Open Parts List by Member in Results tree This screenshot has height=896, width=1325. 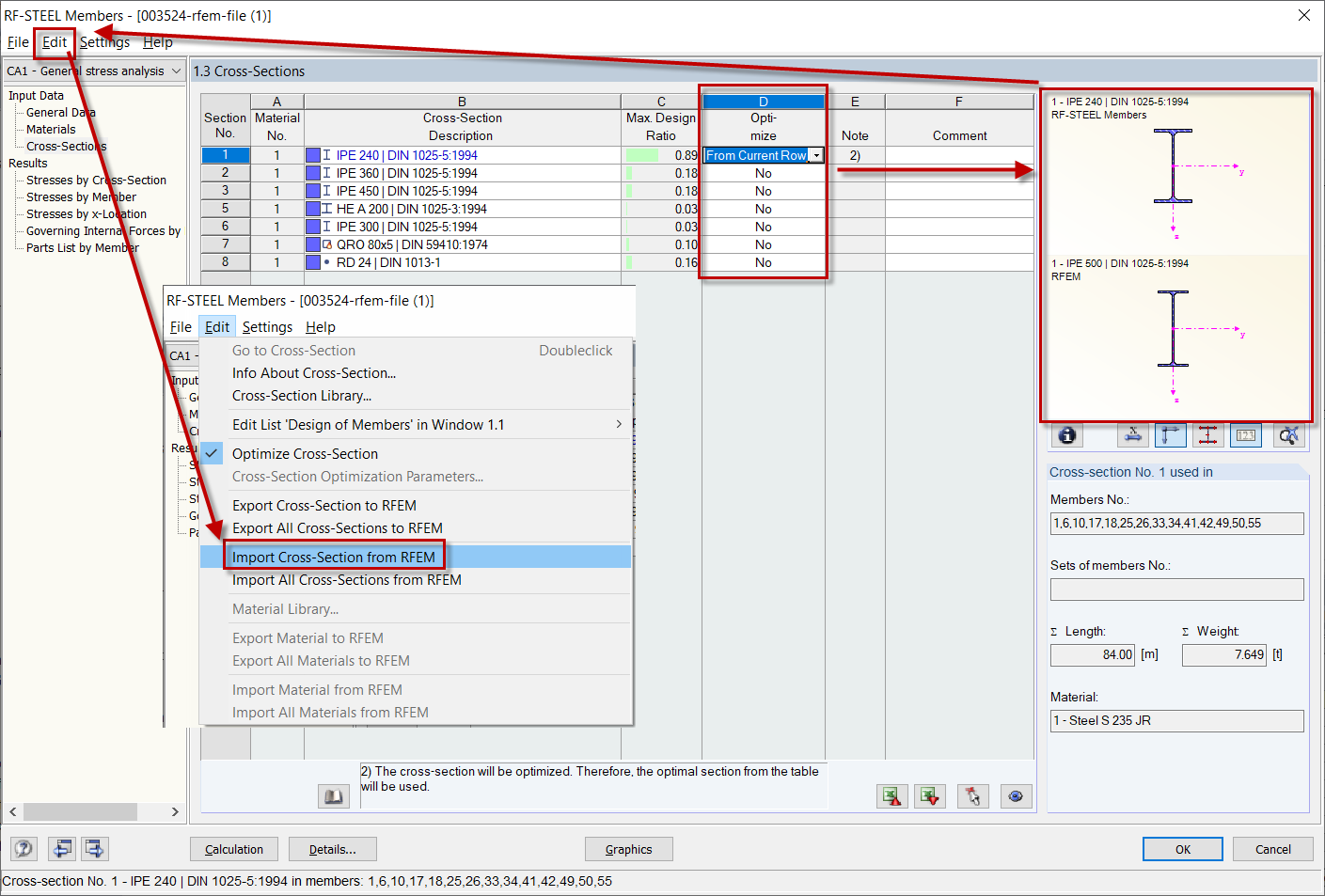tap(83, 248)
